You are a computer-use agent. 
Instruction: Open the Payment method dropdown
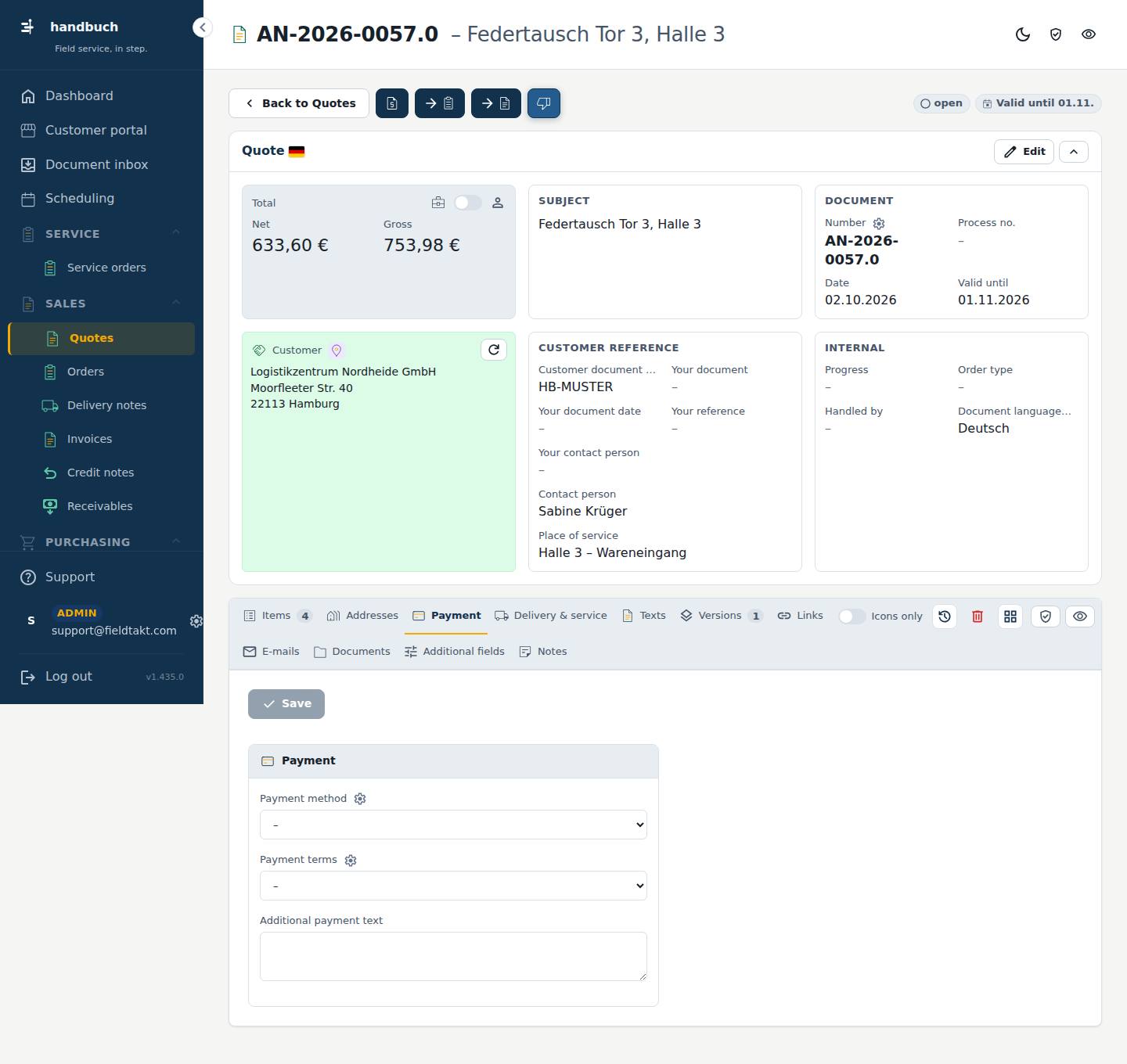coord(453,825)
